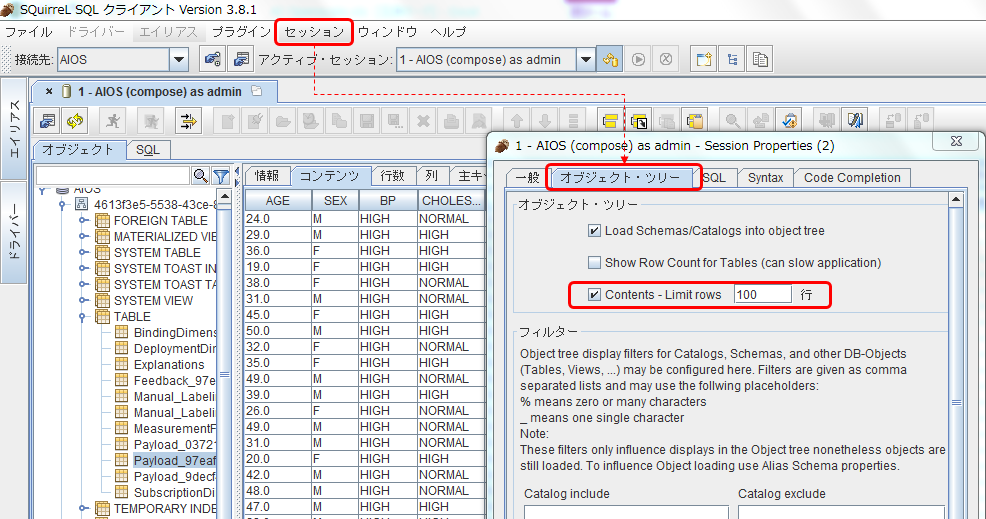Click the yellow refresh arrows session icon
986x519 pixels.
[x=75, y=120]
